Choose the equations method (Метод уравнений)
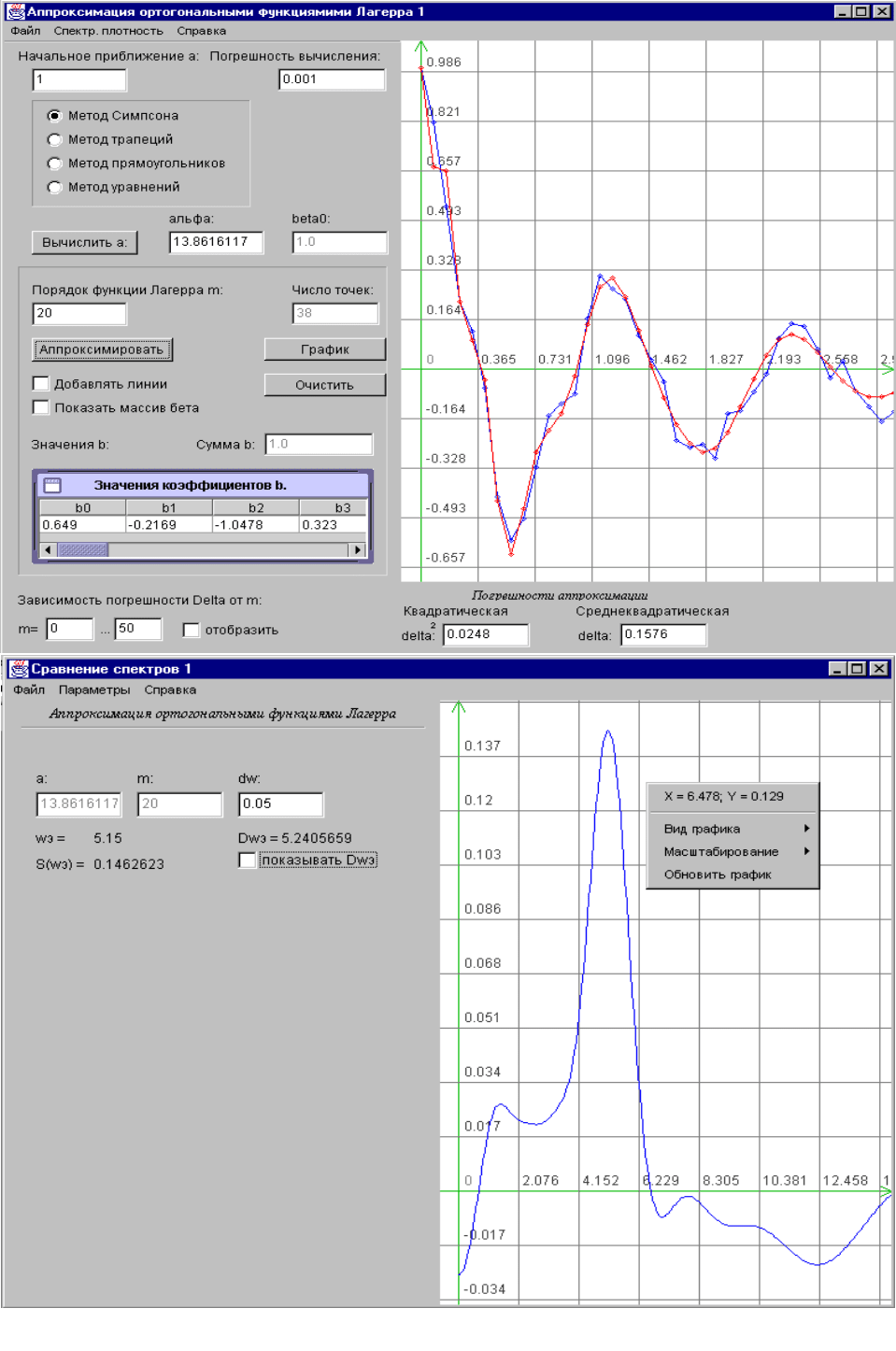This screenshot has height=1351, width=896. (x=54, y=187)
